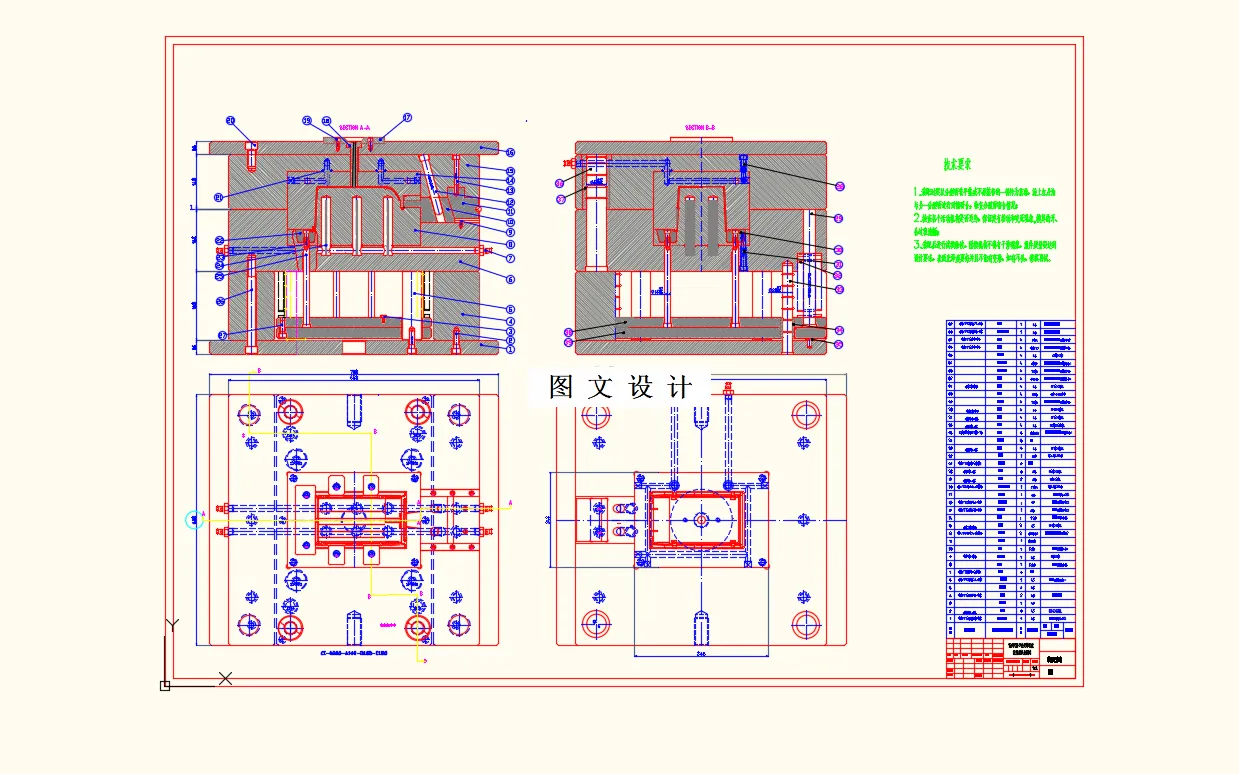Click the parts list table
Image resolution: width=1239 pixels, height=774 pixels.
coord(1010,479)
